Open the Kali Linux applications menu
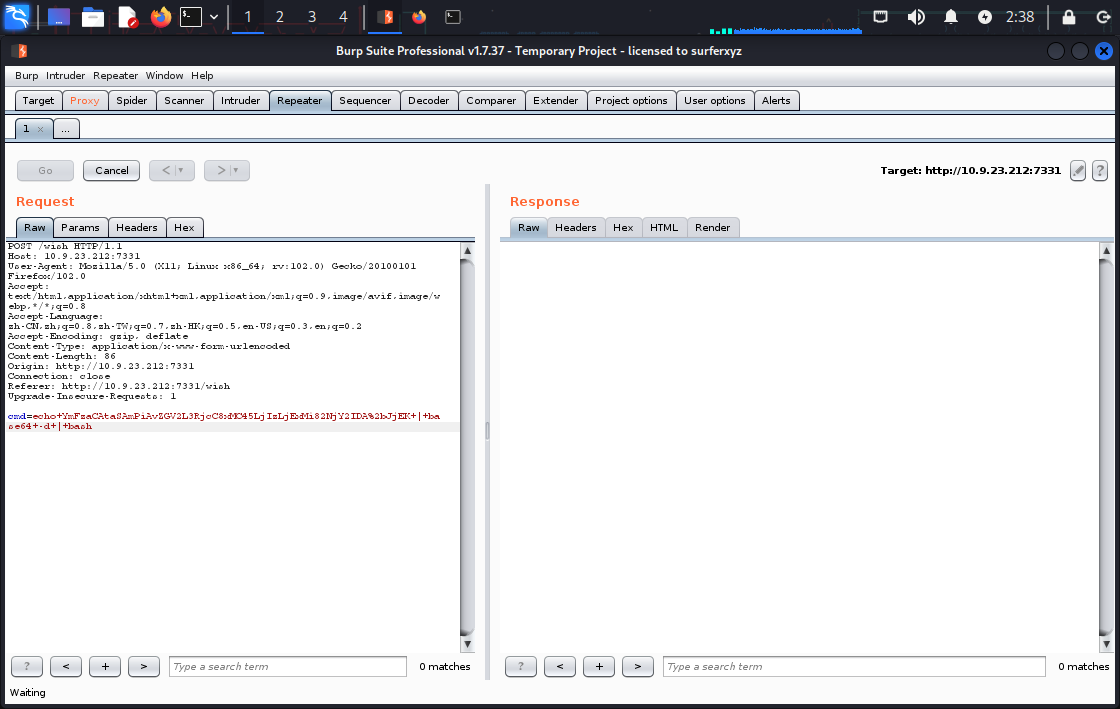The image size is (1120, 709). click(16, 16)
